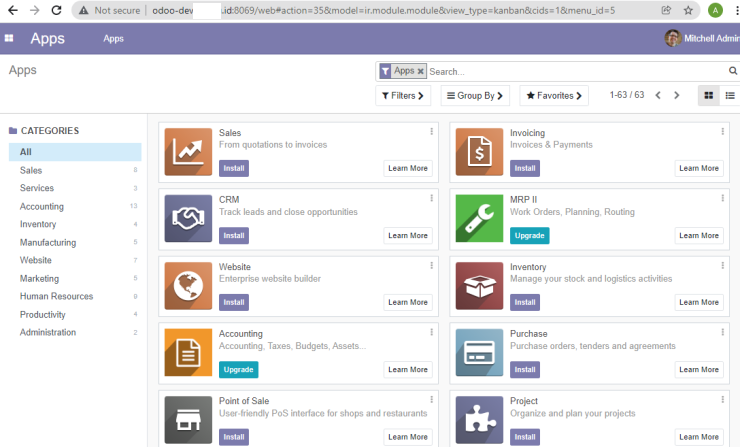Open the CRM card options menu

click(431, 198)
